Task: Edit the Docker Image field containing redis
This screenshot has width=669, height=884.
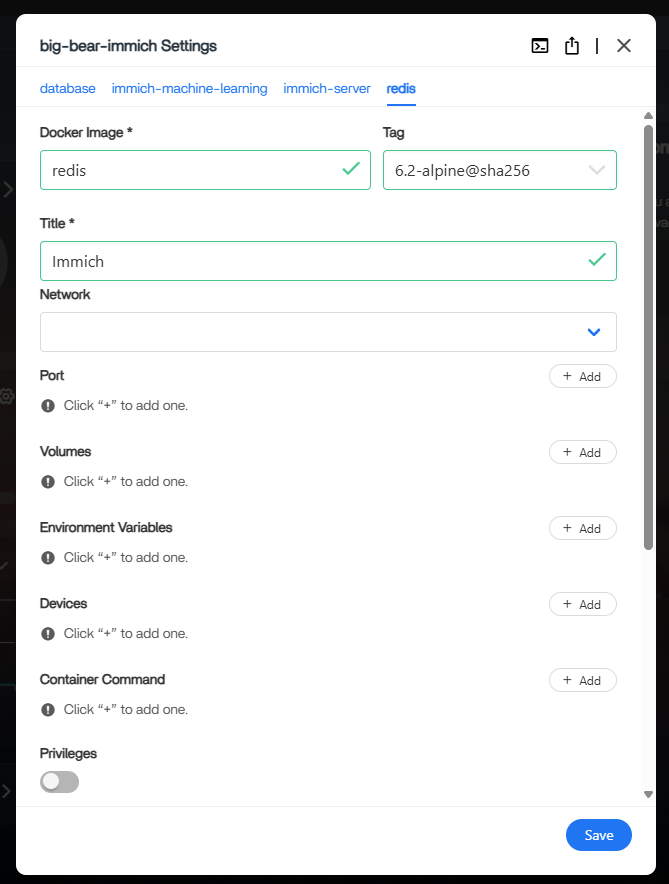Action: [x=205, y=170]
